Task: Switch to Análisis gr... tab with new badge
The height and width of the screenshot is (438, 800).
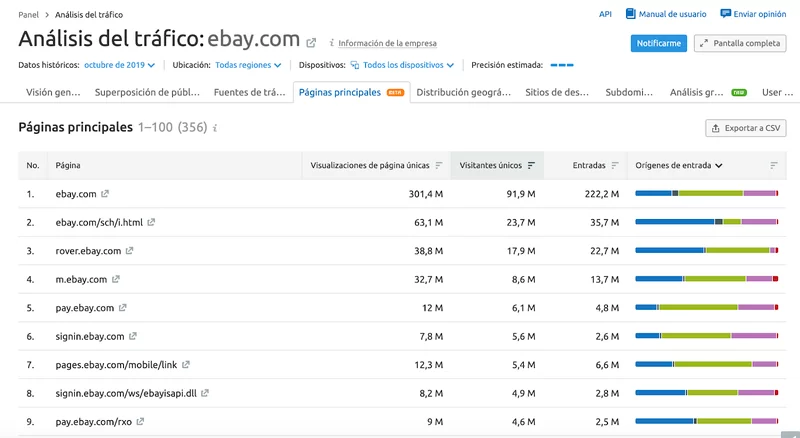Action: (x=708, y=92)
